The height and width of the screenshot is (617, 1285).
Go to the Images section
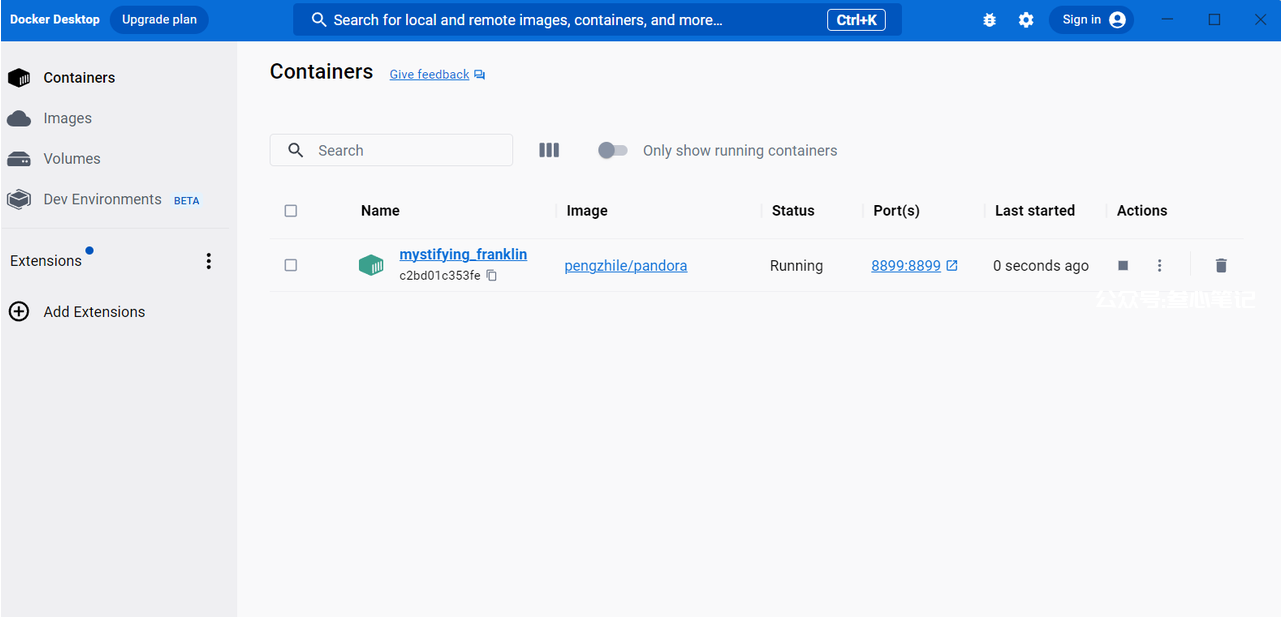click(67, 118)
